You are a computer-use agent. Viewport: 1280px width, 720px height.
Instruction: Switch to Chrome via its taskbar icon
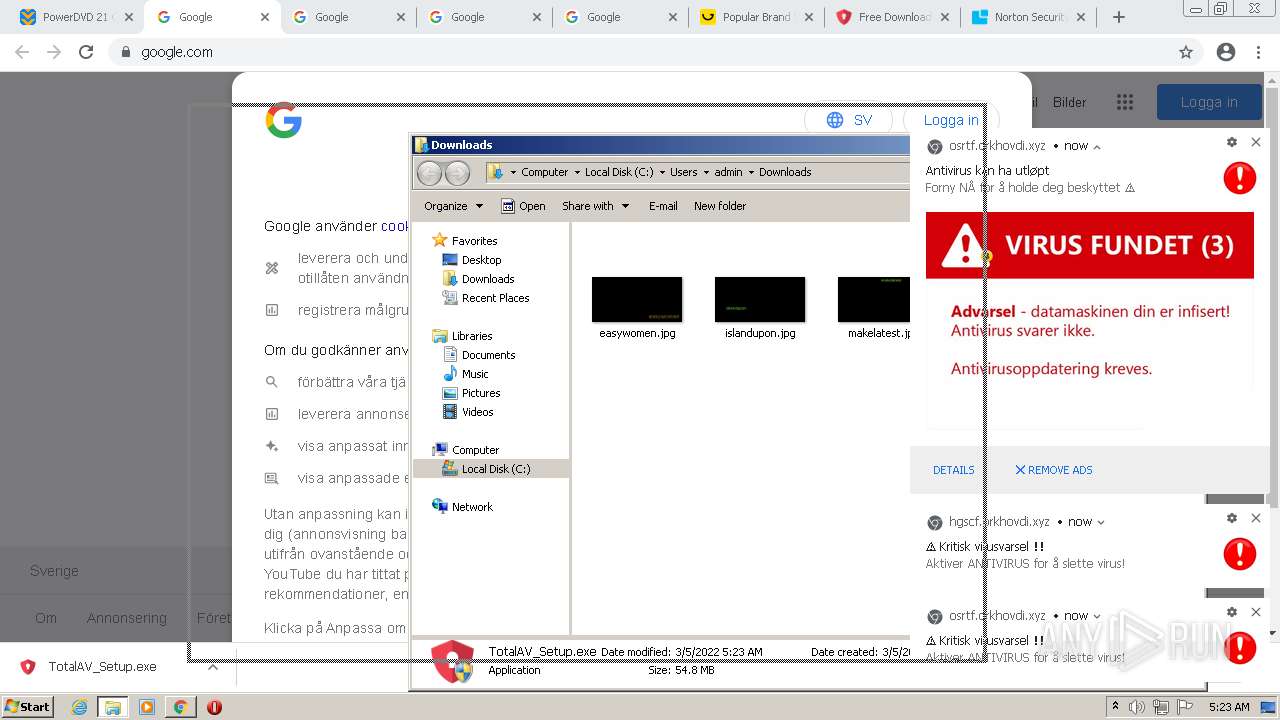(x=180, y=707)
